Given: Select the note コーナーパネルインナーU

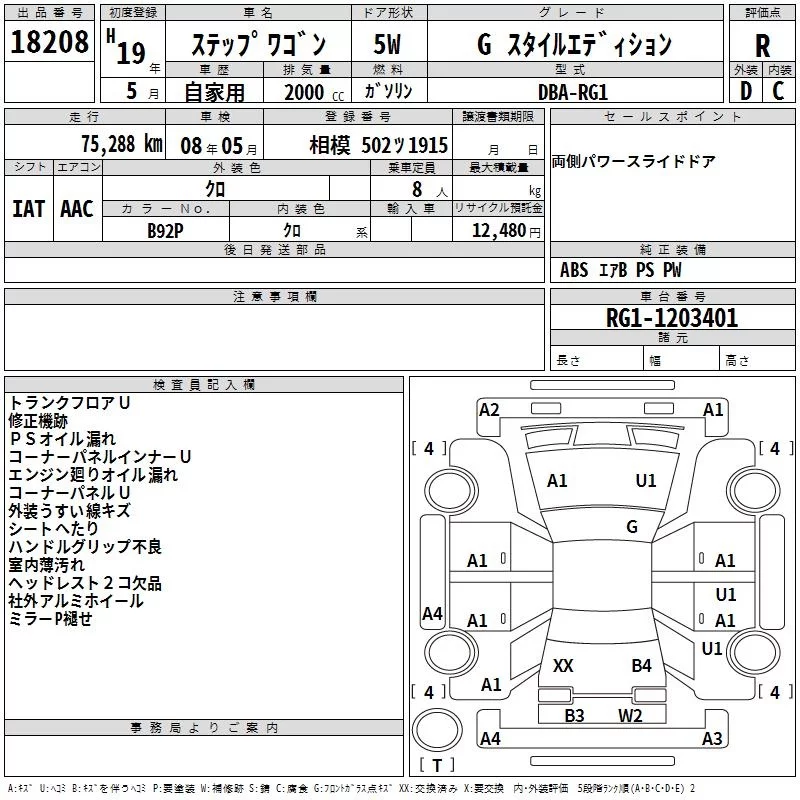Looking at the screenshot, I should pos(99,457).
